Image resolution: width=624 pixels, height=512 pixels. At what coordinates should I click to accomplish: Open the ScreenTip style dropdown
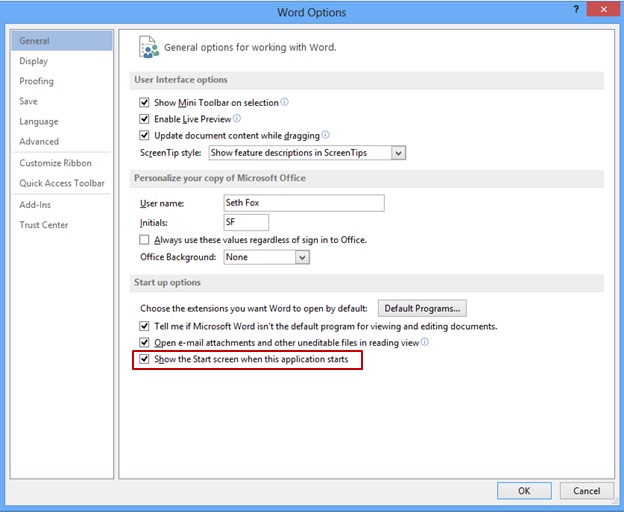tap(398, 153)
